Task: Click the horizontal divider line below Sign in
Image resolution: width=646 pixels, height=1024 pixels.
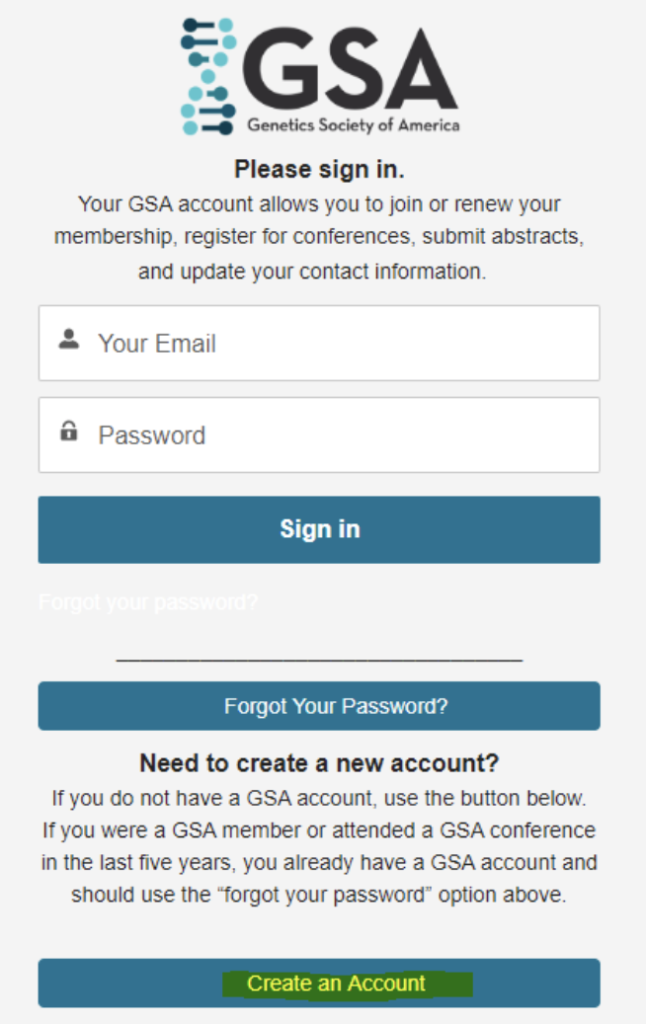Action: [x=319, y=659]
